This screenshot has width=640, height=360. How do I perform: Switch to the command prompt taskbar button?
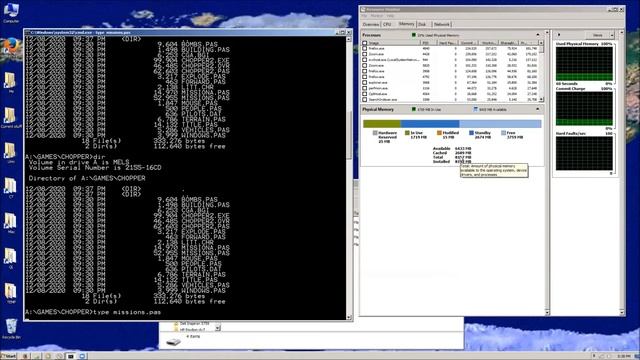coord(71,356)
